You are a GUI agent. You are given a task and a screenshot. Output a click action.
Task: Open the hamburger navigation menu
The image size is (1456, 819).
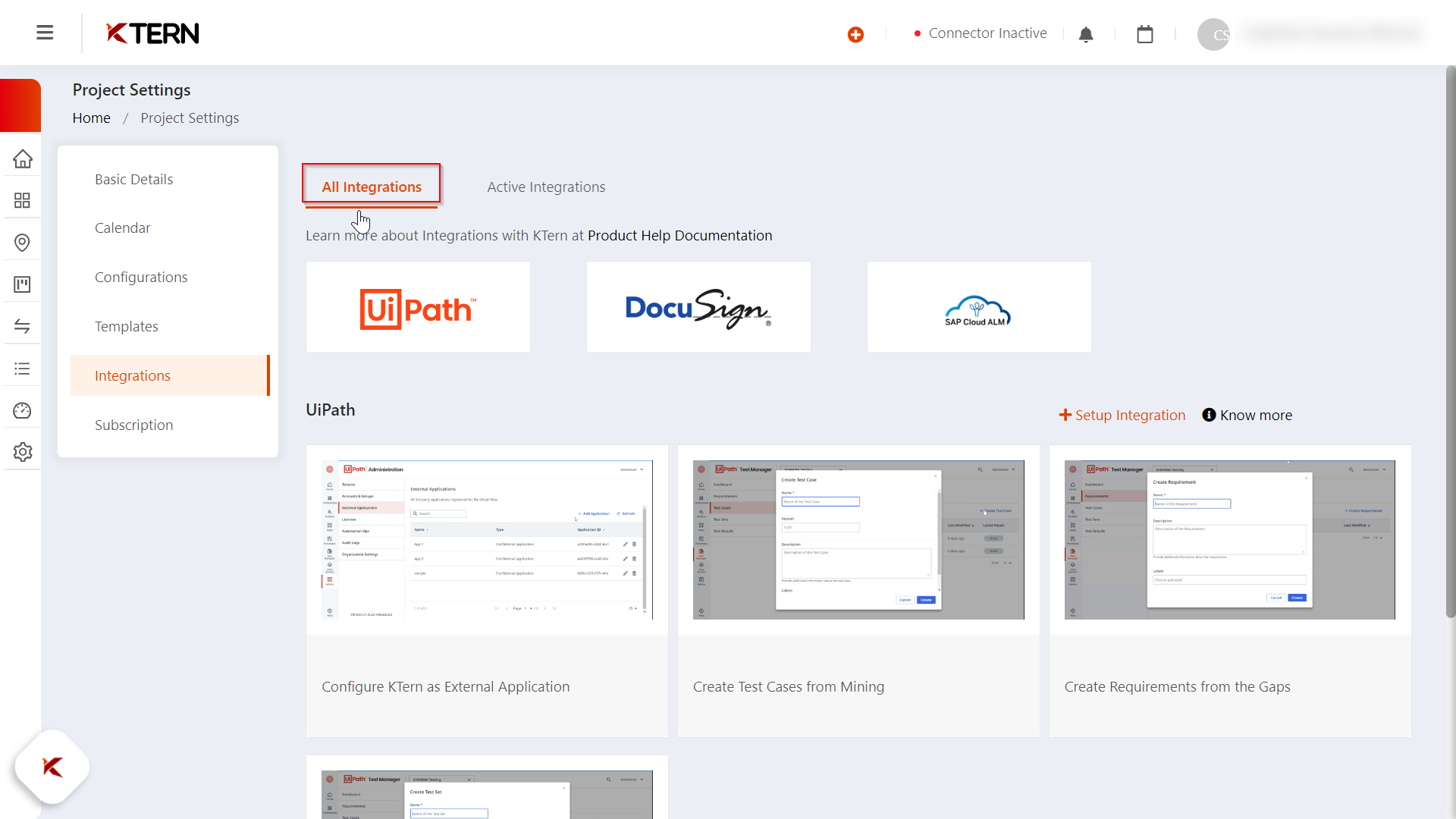click(x=45, y=33)
